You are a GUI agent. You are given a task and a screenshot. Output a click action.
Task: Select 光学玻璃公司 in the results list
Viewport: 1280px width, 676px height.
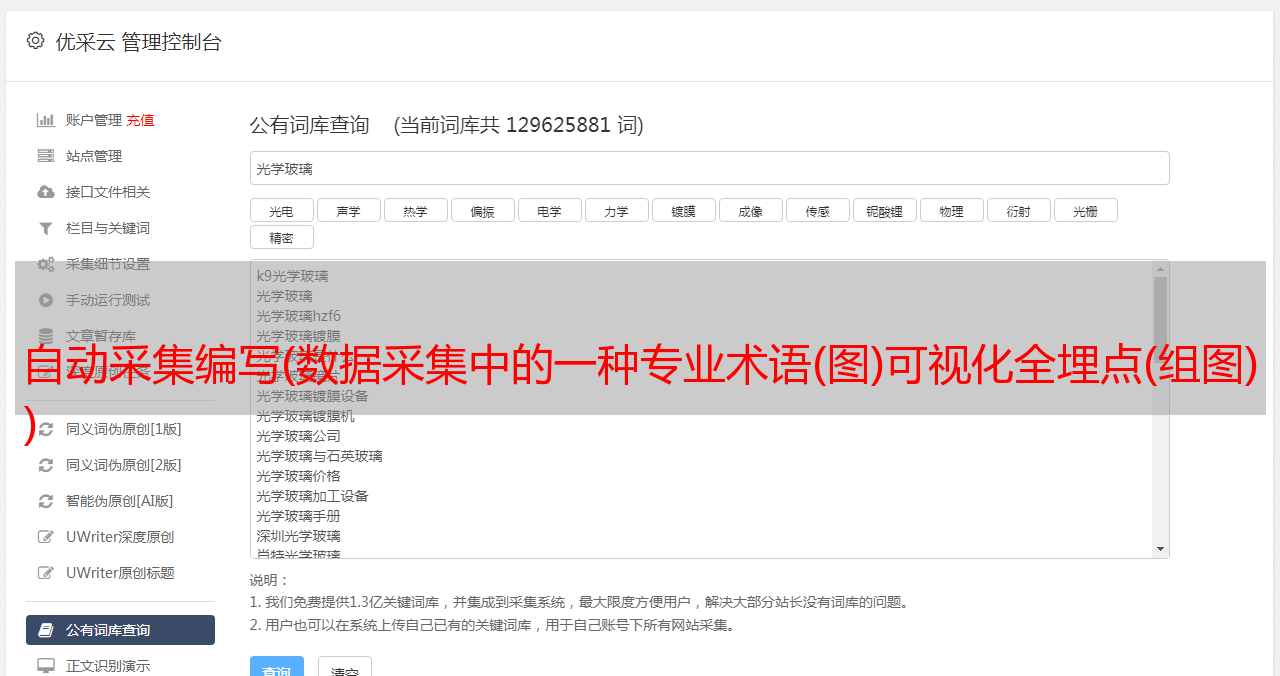[x=298, y=436]
